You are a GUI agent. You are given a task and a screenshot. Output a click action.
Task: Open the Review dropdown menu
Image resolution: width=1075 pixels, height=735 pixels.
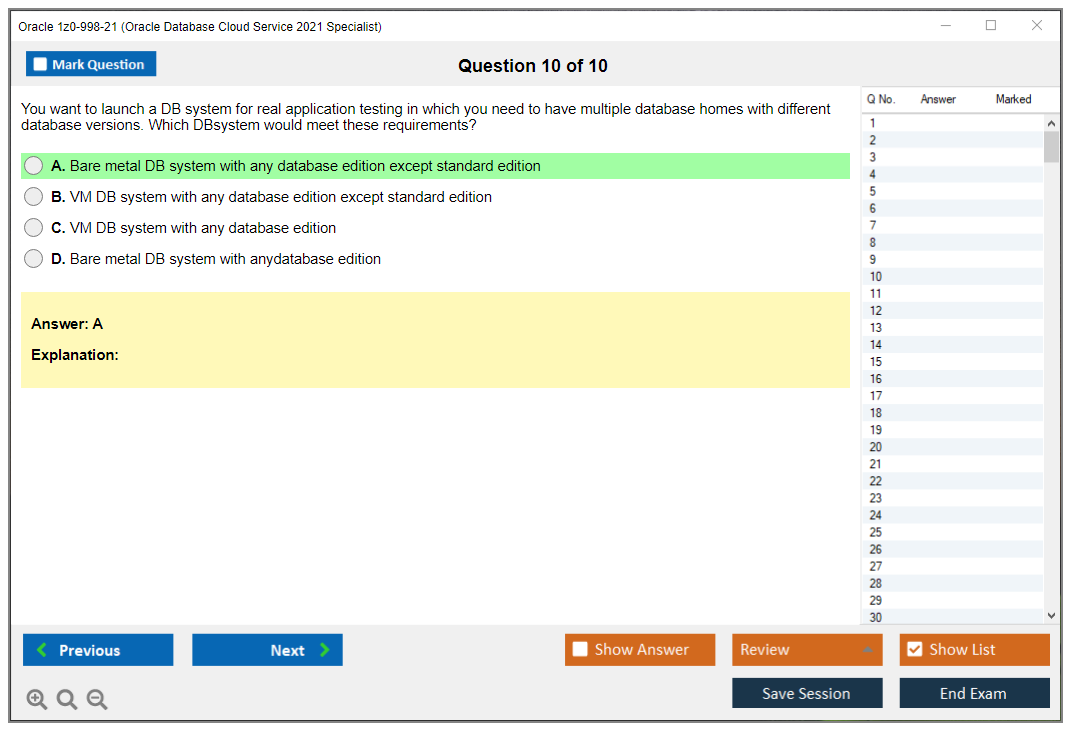806,650
